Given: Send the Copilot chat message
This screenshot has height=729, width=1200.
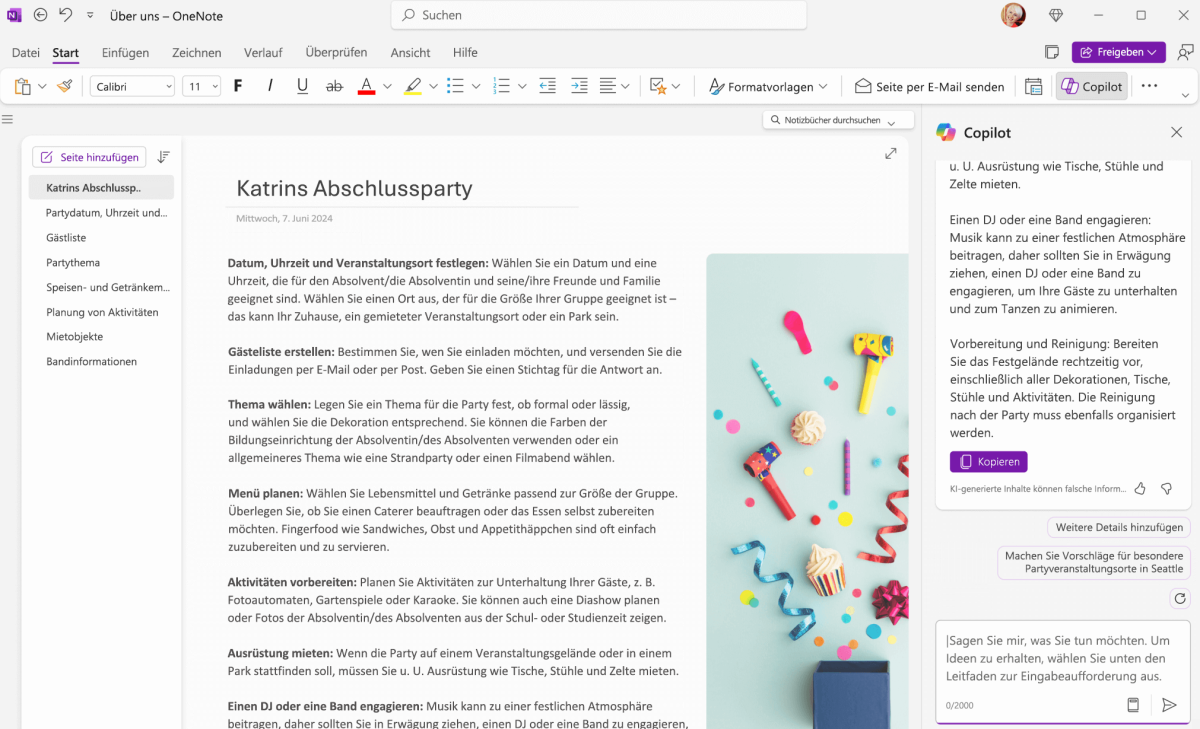Looking at the screenshot, I should click(1170, 704).
